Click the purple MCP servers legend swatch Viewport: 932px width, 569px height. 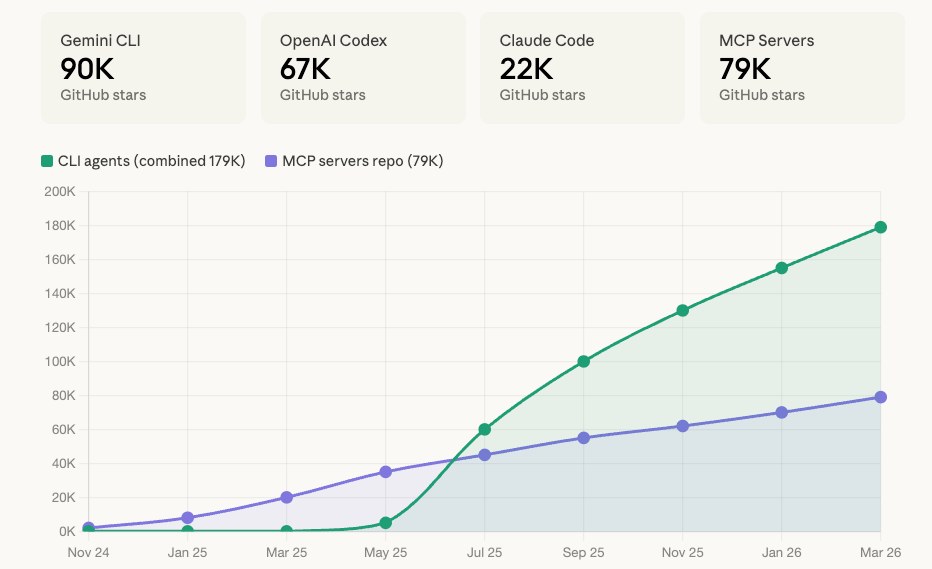point(271,161)
